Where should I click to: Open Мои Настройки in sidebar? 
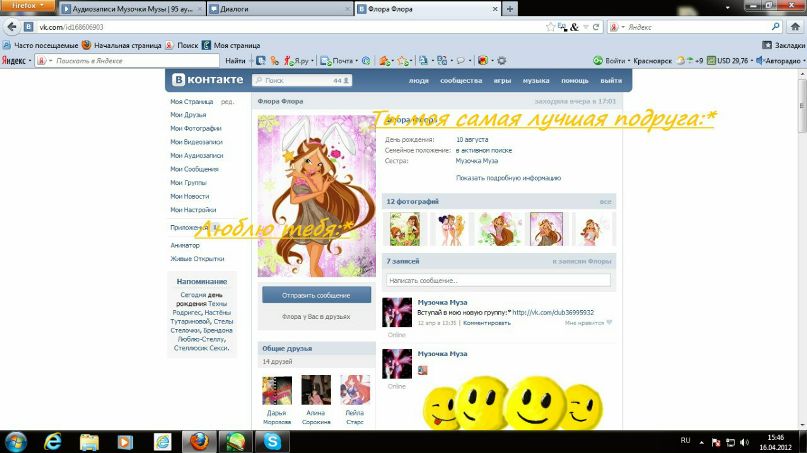click(x=193, y=210)
